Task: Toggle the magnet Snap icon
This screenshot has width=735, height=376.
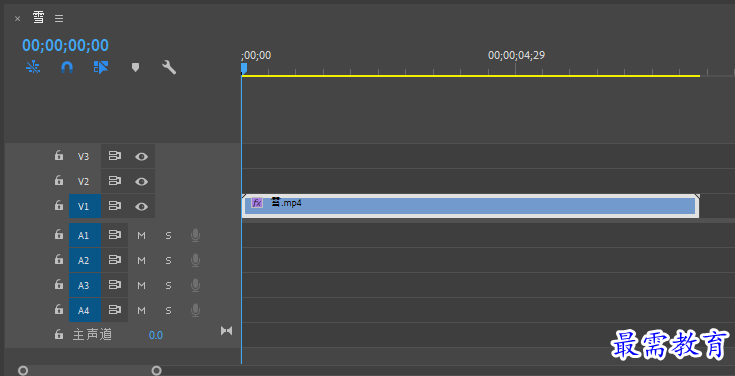Action: 67,68
